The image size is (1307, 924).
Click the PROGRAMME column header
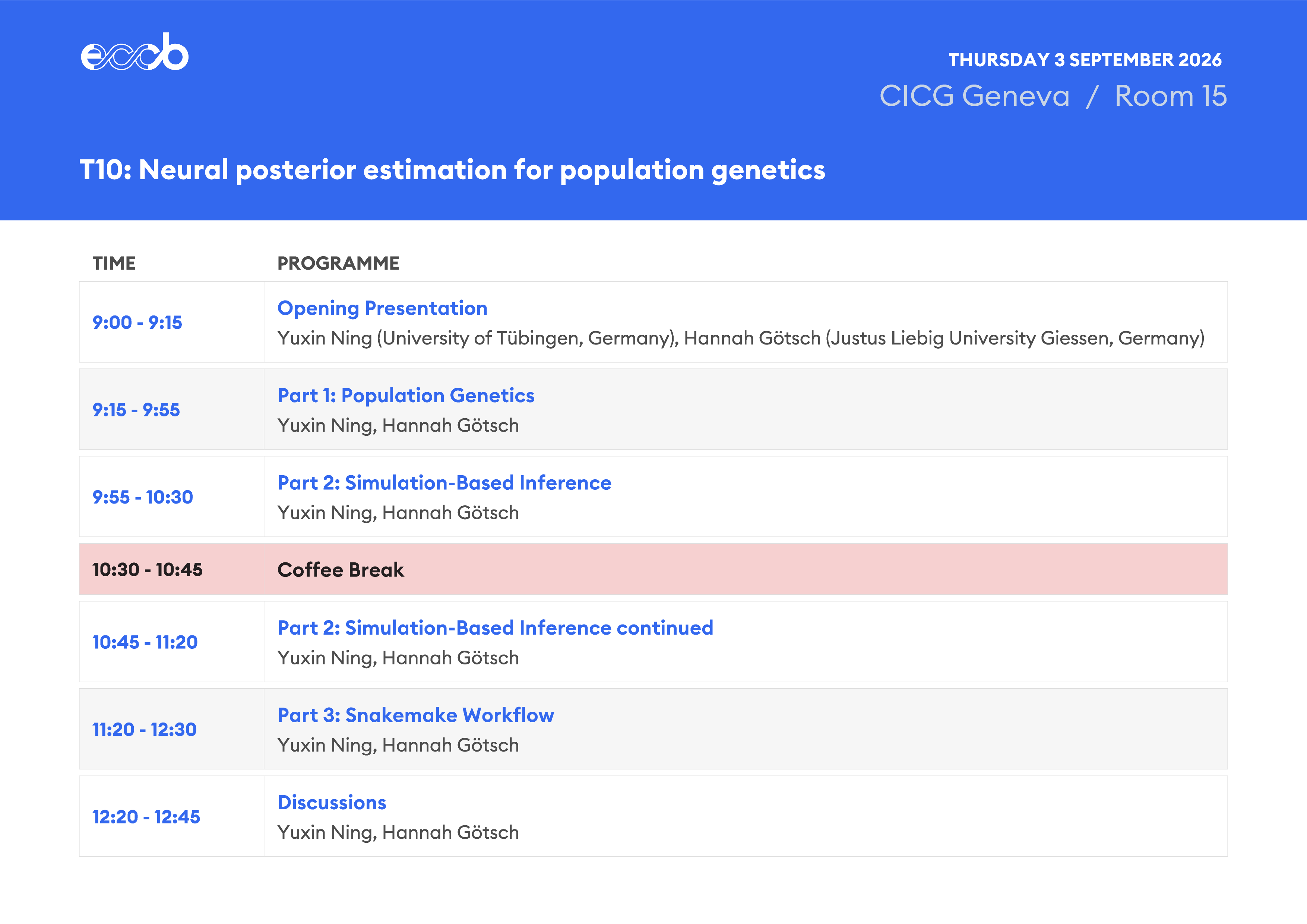point(338,263)
